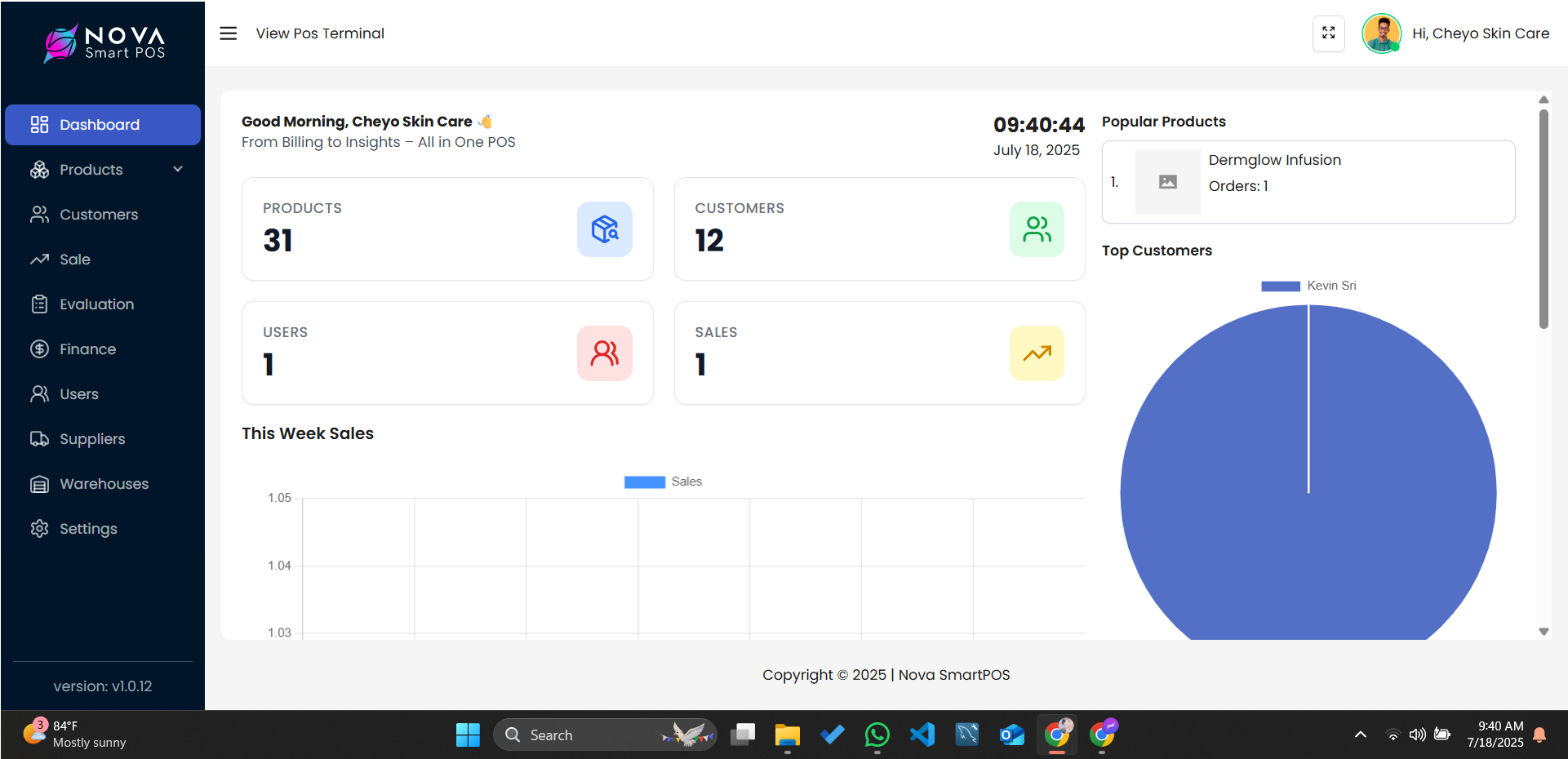Click the CUSTOMERS count 12
This screenshot has width=1568, height=759.
click(x=709, y=241)
